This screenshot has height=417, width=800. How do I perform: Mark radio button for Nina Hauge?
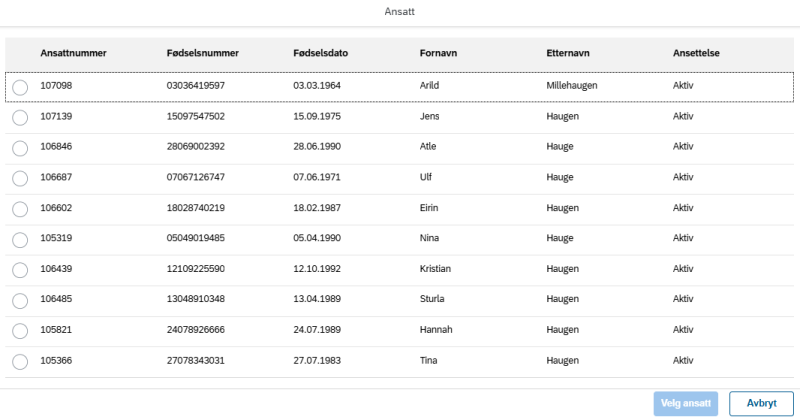(20, 240)
